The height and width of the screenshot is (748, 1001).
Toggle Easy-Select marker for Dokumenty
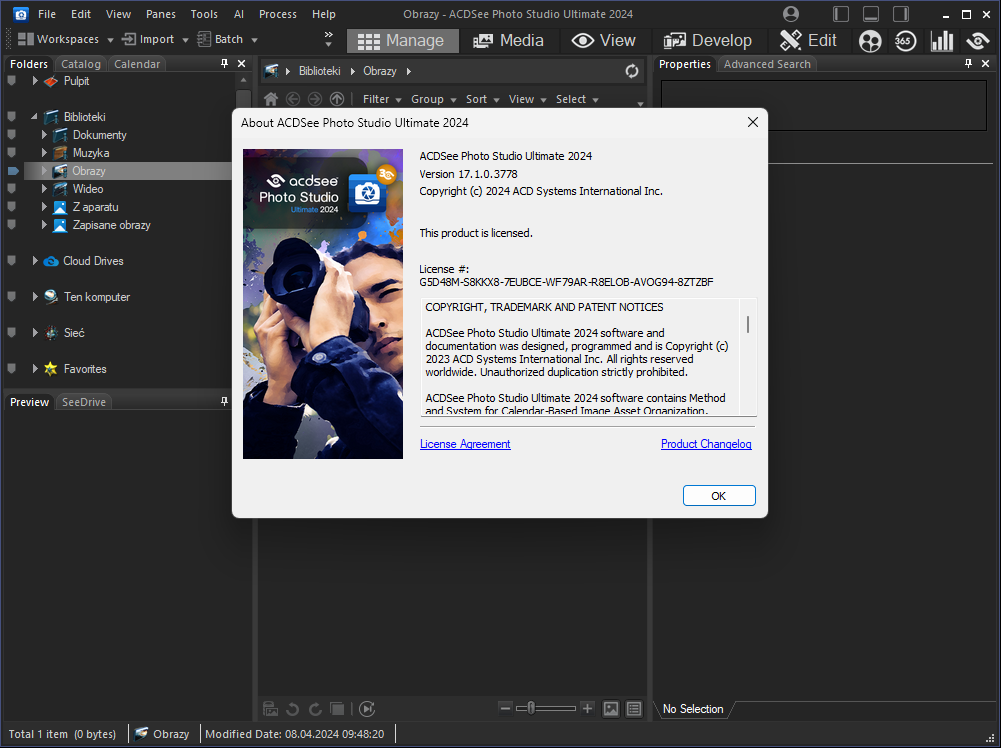[11, 135]
